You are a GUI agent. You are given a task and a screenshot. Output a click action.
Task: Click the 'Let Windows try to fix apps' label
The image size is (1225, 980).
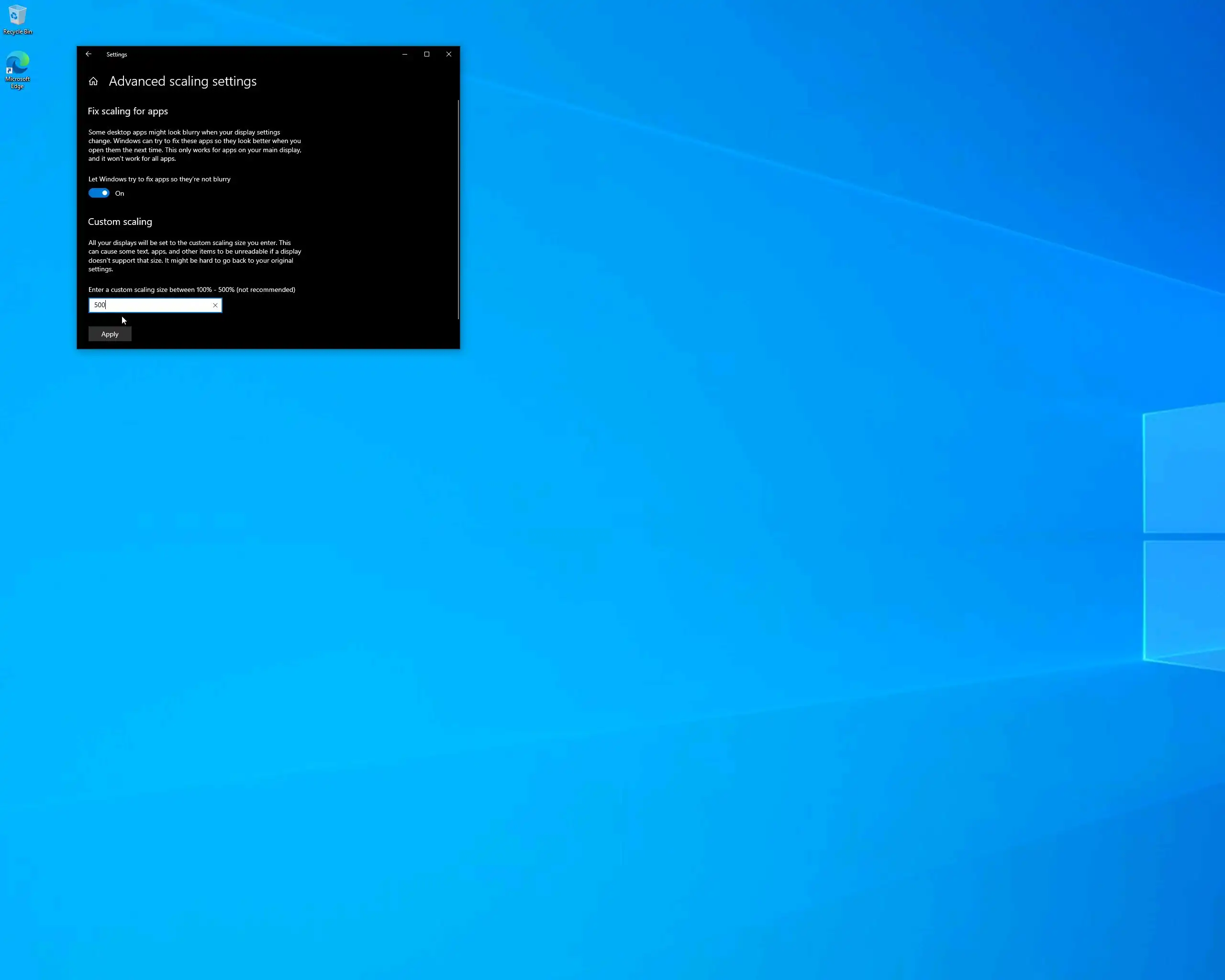coord(159,179)
